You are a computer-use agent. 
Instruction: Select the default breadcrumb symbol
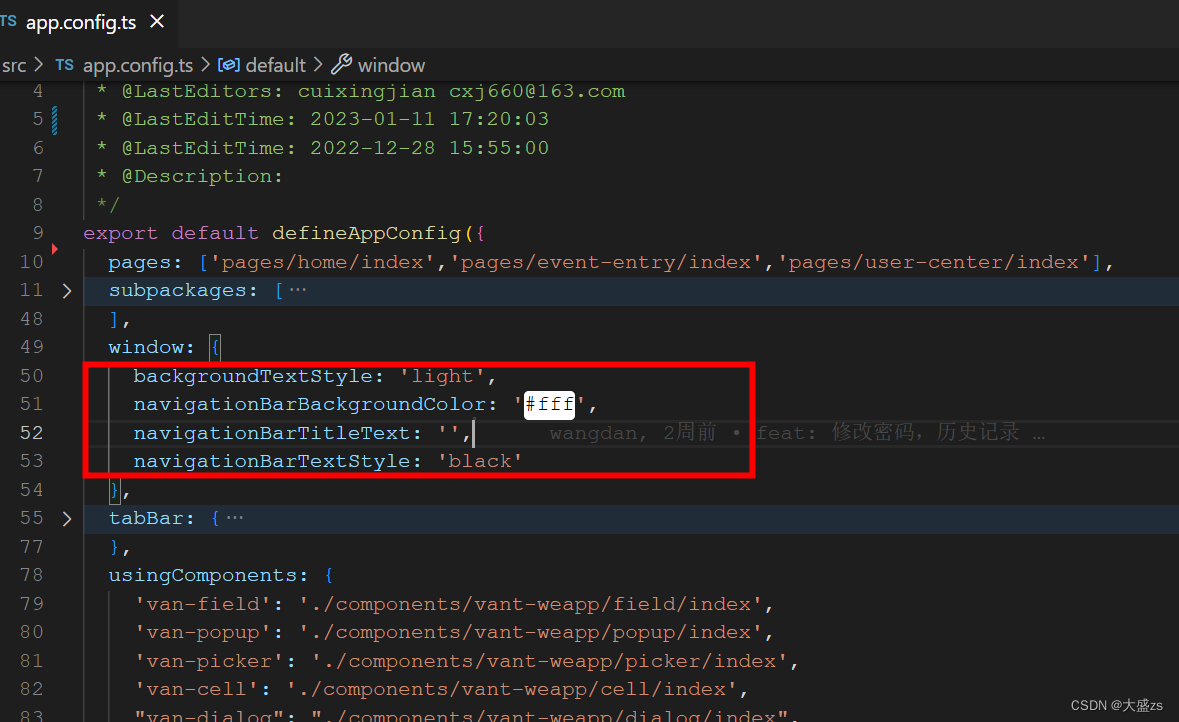pyautogui.click(x=275, y=65)
